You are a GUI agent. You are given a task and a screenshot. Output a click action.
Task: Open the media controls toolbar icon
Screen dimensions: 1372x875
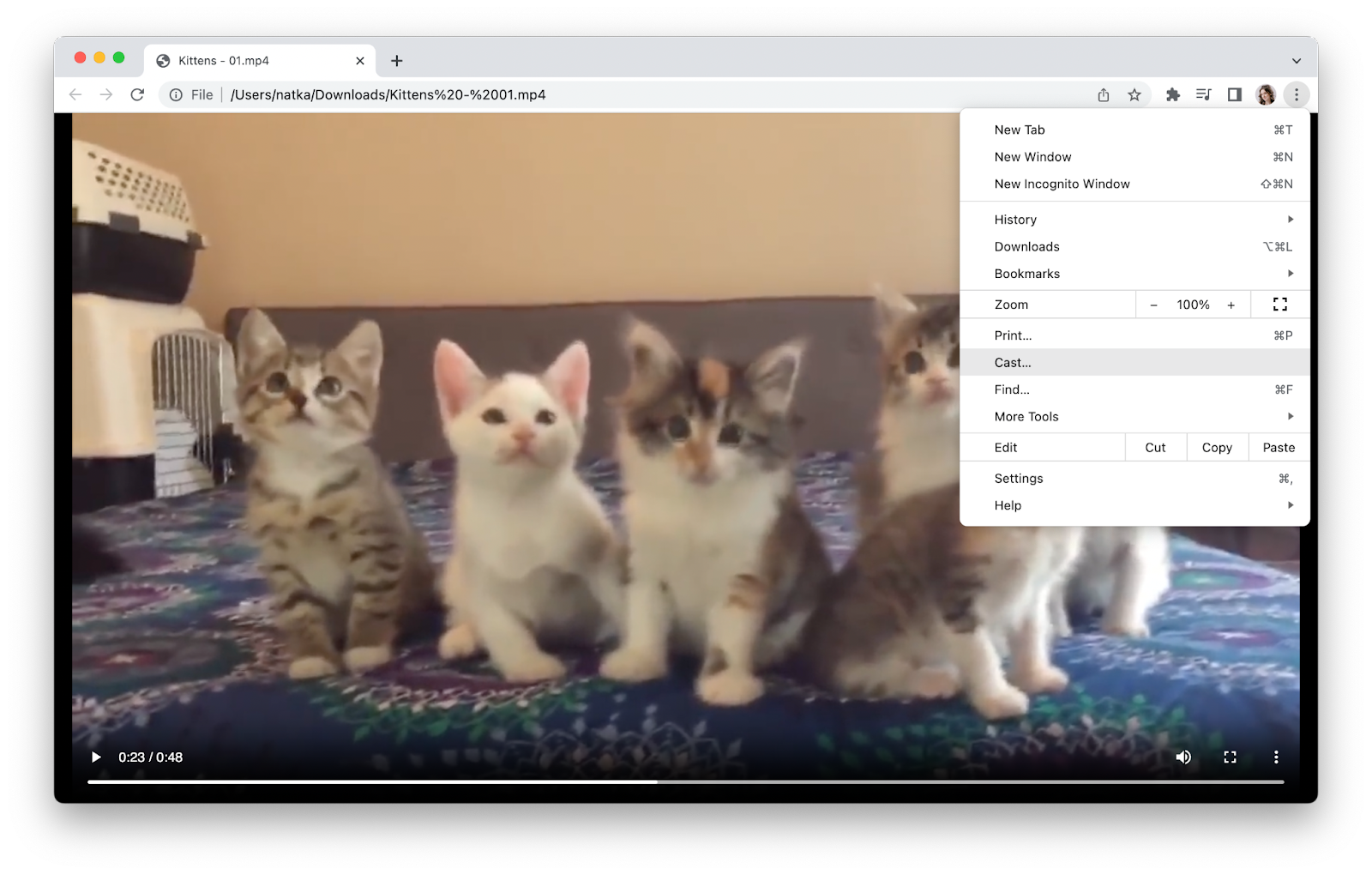pyautogui.click(x=1204, y=94)
